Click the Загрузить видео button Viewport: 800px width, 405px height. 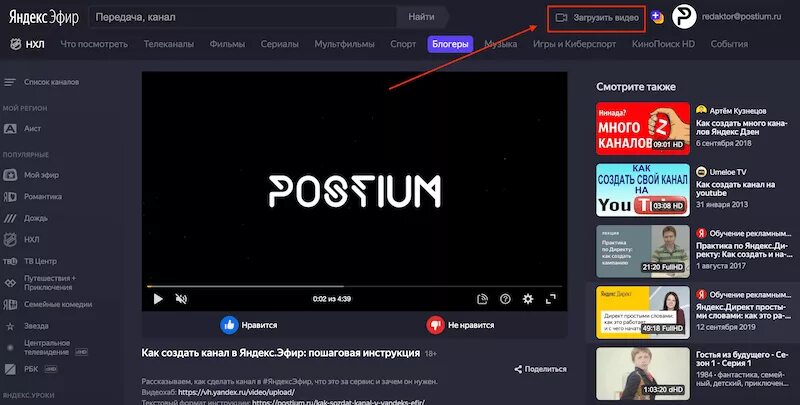596,18
